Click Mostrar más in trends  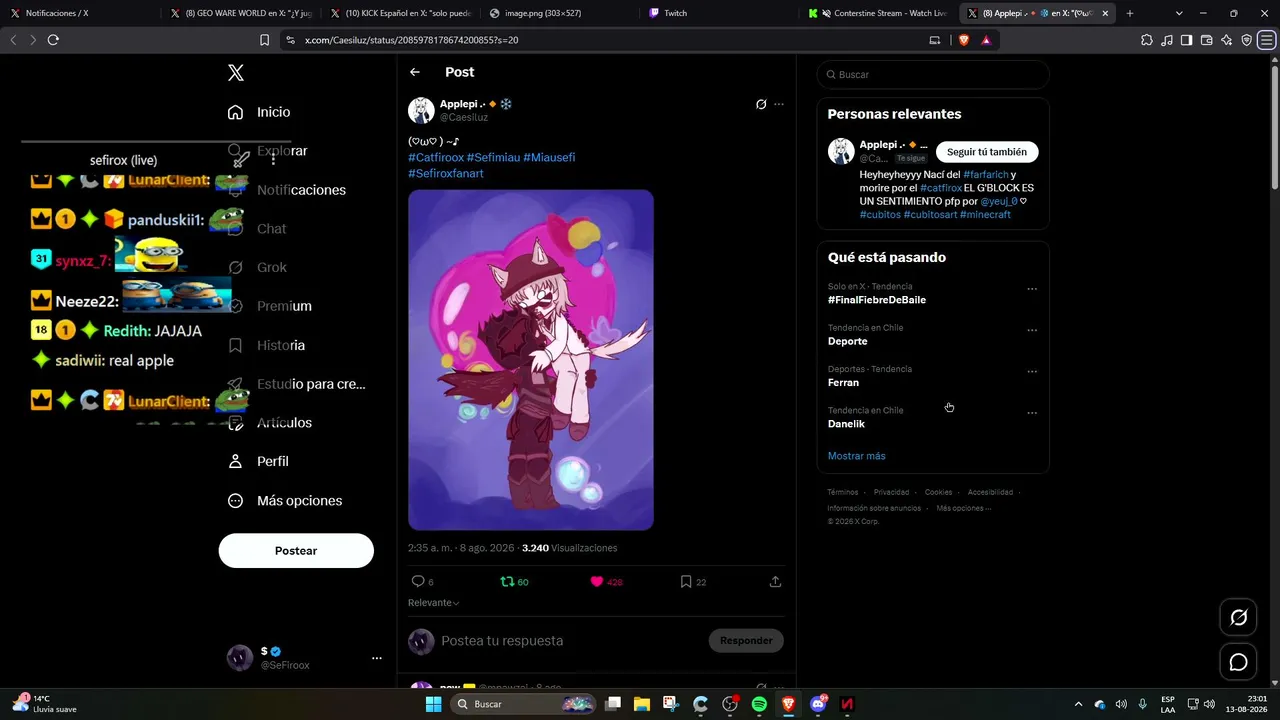click(857, 456)
